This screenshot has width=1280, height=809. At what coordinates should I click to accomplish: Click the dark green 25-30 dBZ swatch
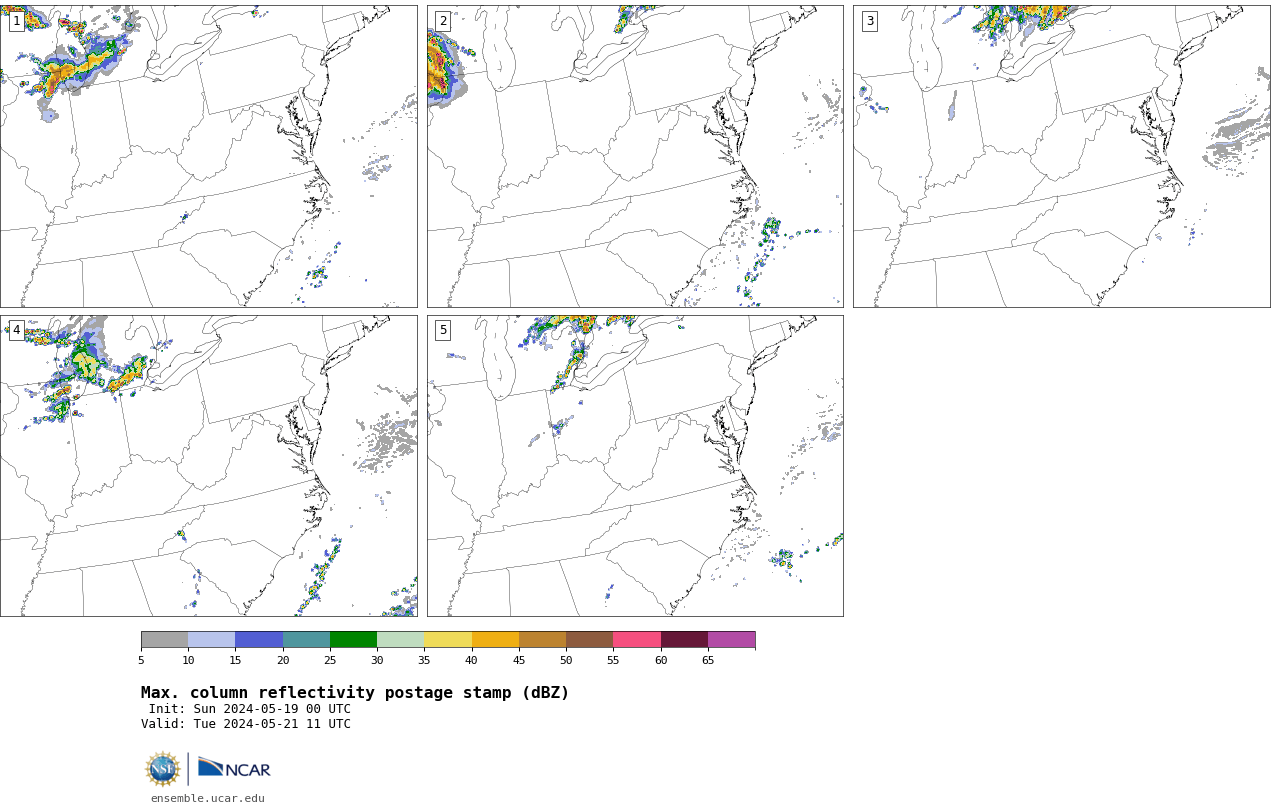(353, 639)
